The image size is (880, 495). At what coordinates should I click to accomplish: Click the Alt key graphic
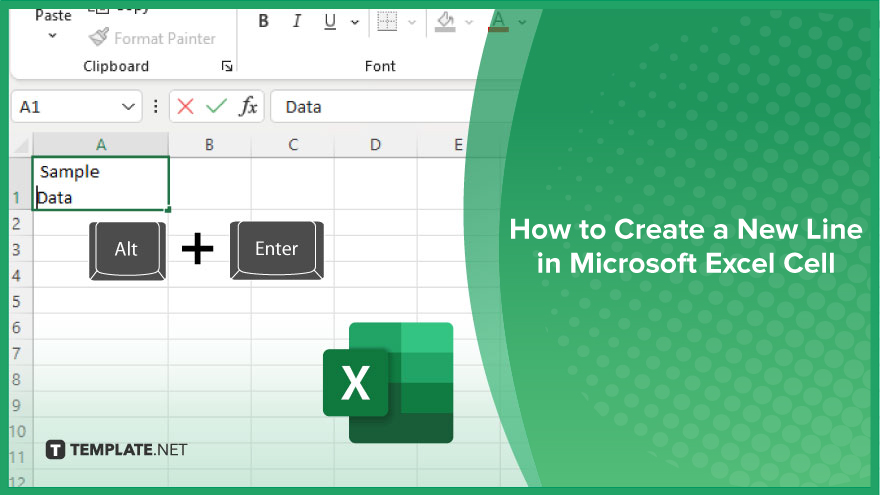point(127,250)
